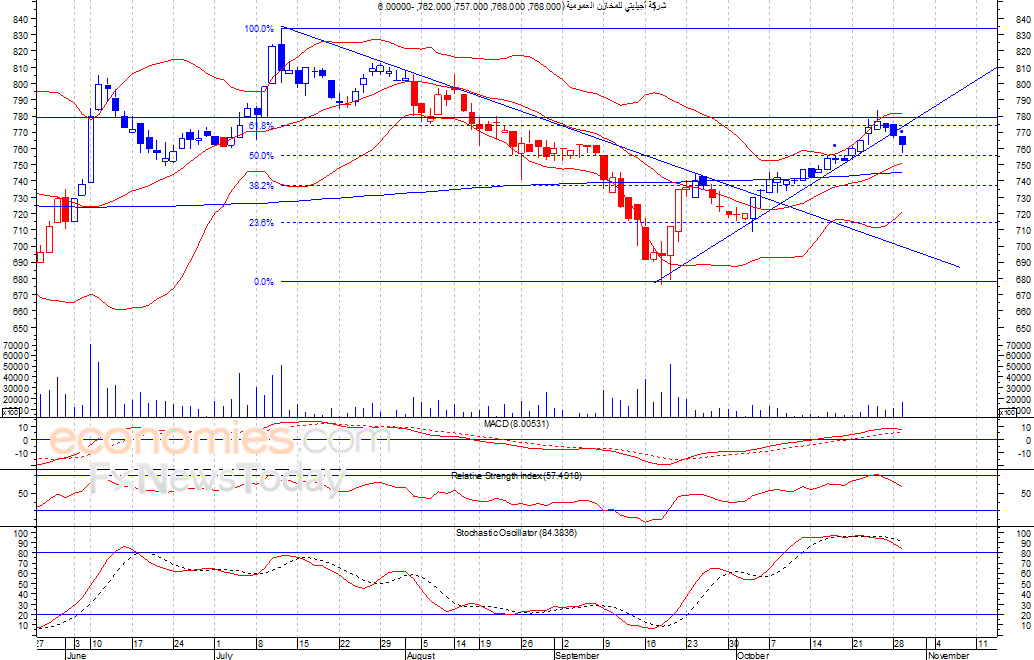1034x660 pixels.
Task: Click 50 on the right RSI axis
Action: 1025,493
